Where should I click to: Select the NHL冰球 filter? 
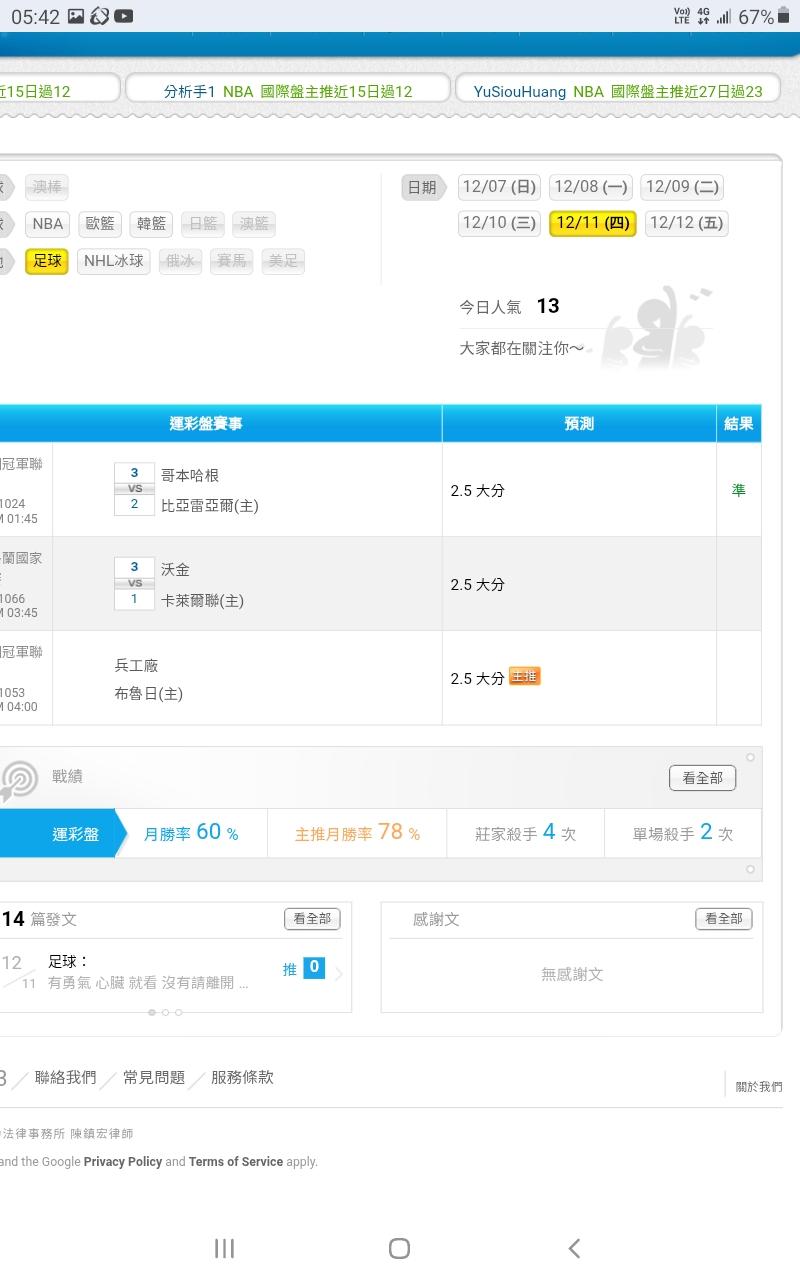(114, 261)
